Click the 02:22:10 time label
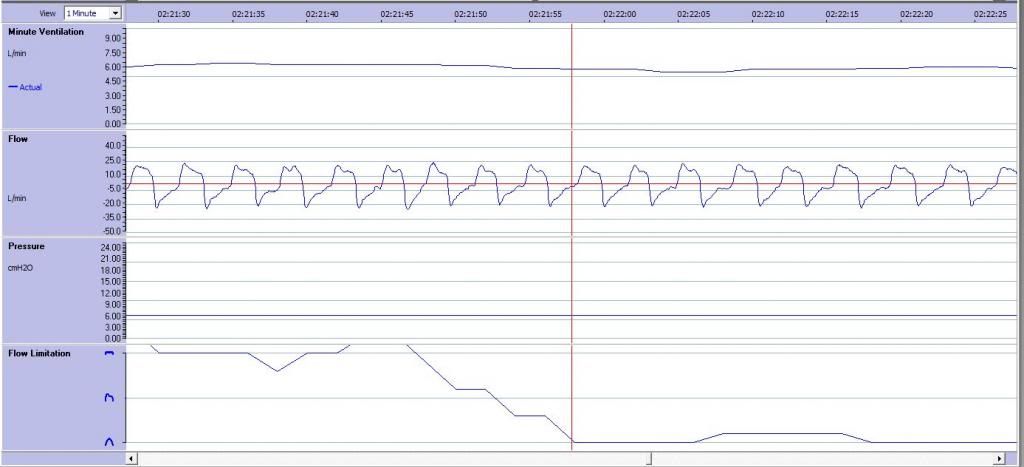This screenshot has width=1024, height=467. [768, 14]
